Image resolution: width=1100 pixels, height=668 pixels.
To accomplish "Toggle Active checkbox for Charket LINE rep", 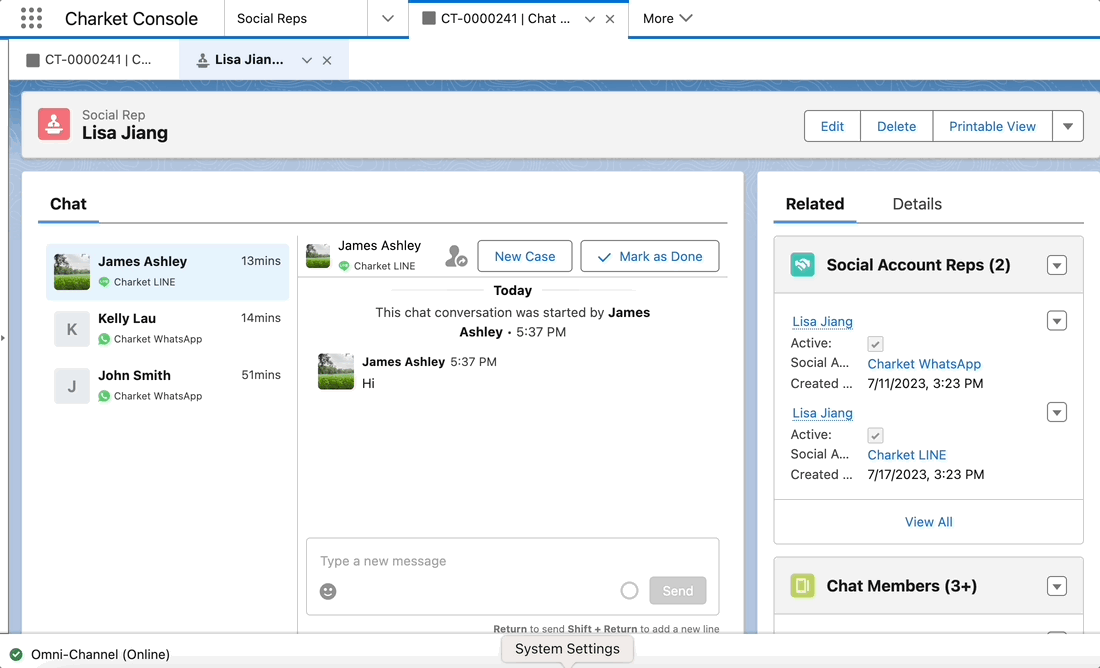I will [x=875, y=435].
